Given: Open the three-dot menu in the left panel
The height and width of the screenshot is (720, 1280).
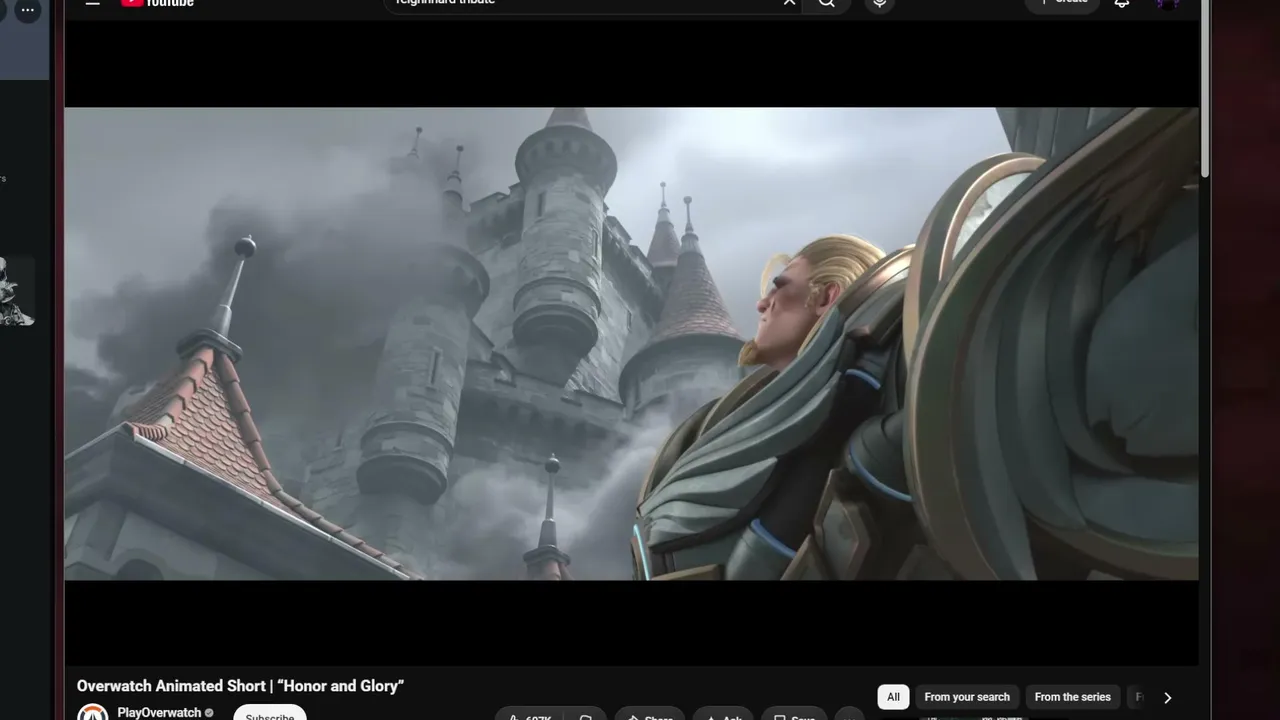Looking at the screenshot, I should (x=27, y=10).
